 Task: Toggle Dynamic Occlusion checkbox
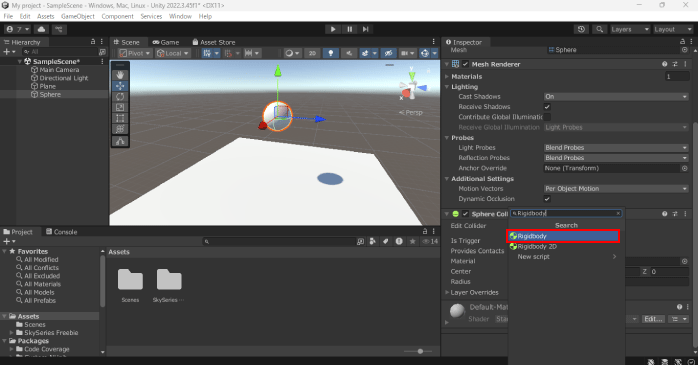click(x=547, y=199)
